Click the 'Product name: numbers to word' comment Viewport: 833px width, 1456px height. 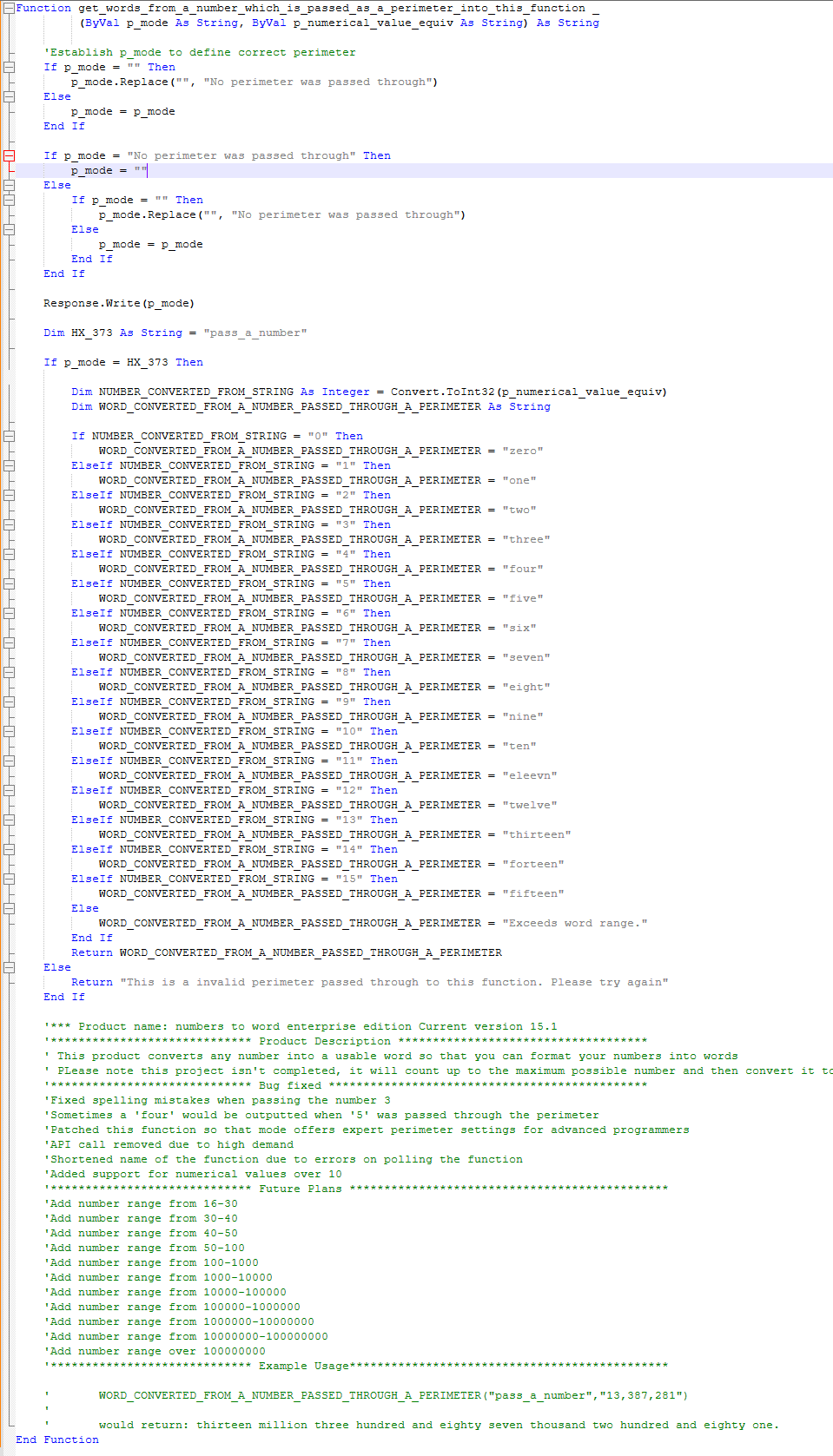tap(301, 1026)
